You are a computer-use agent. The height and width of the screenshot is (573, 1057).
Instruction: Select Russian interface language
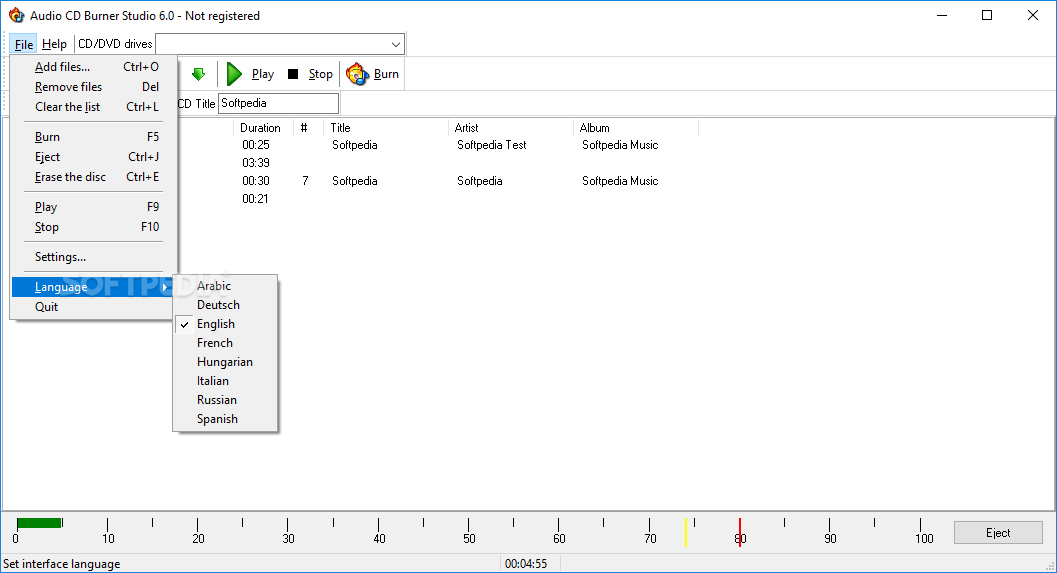[225, 400]
